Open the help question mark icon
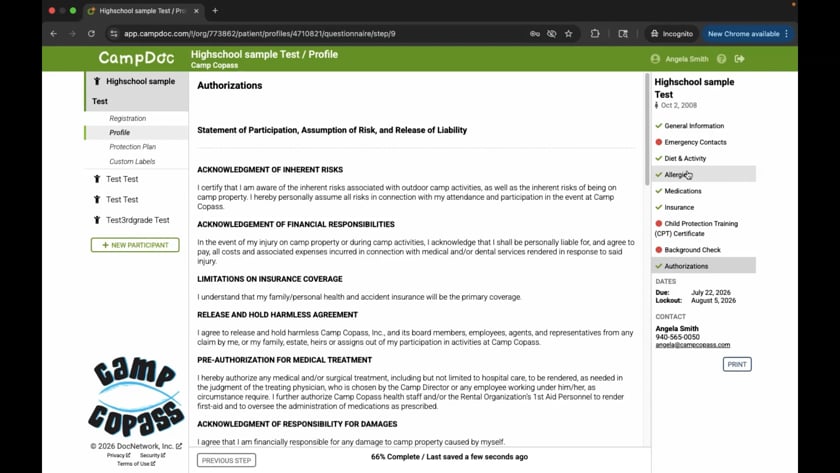 pos(722,59)
